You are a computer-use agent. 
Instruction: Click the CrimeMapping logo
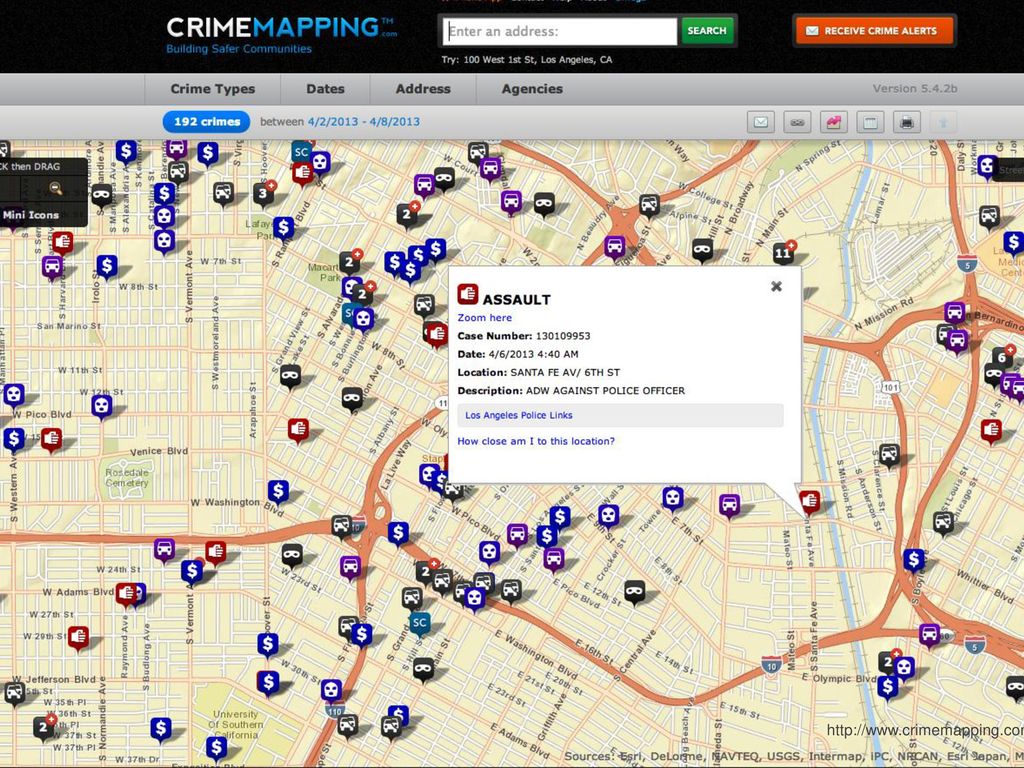(281, 35)
